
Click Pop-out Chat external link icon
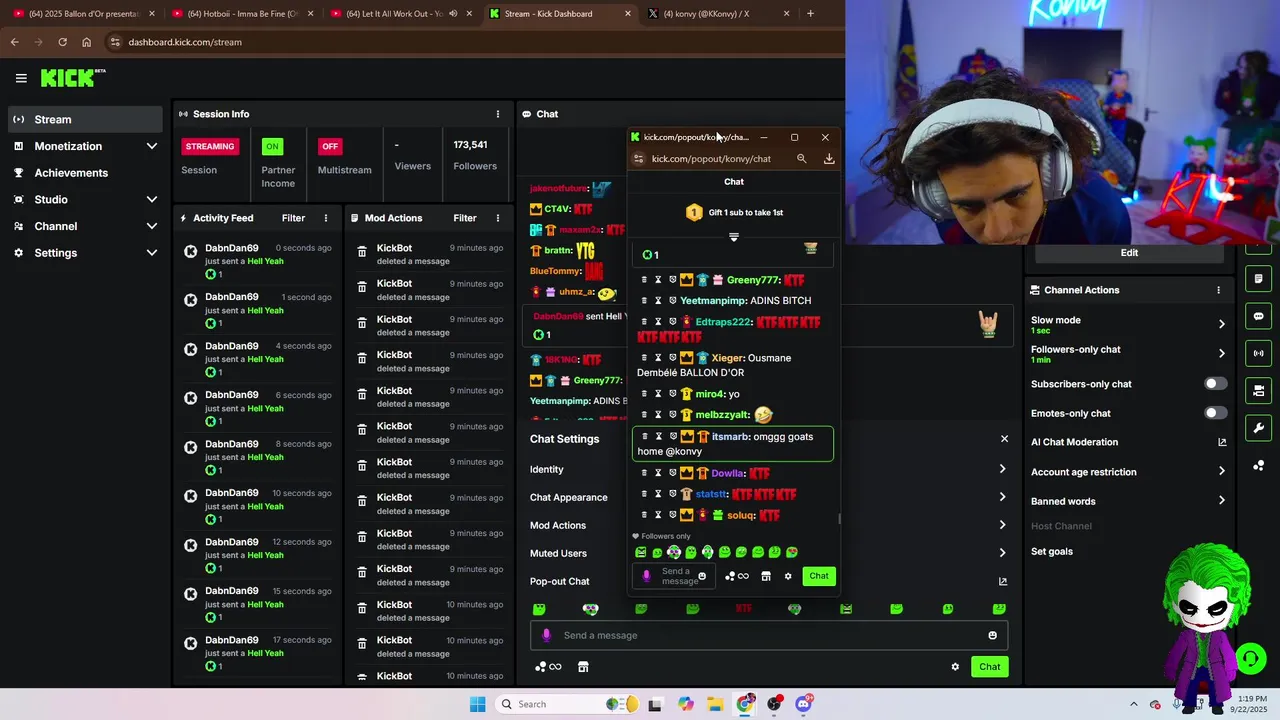pos(1003,581)
